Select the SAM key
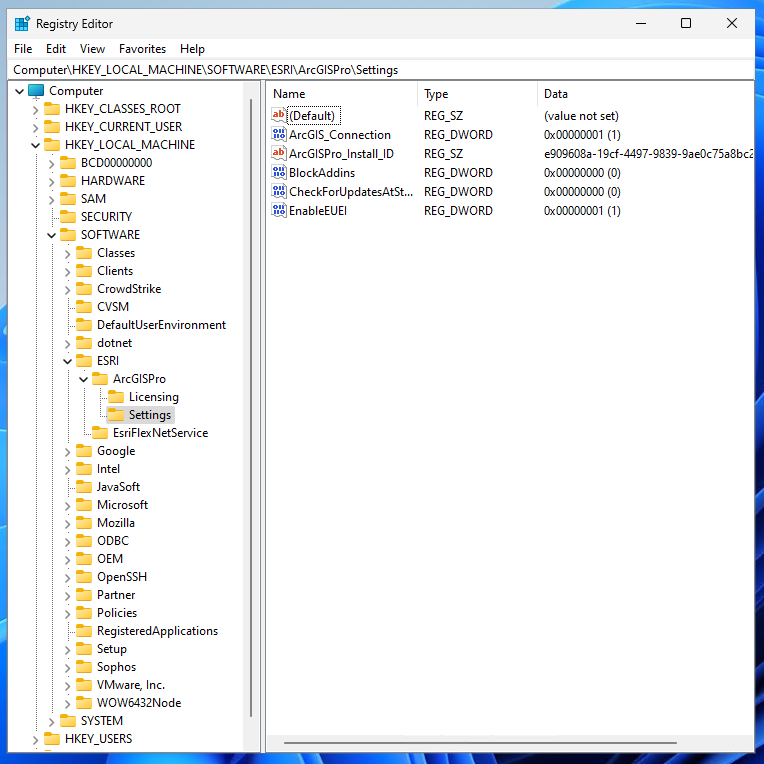 pyautogui.click(x=93, y=199)
